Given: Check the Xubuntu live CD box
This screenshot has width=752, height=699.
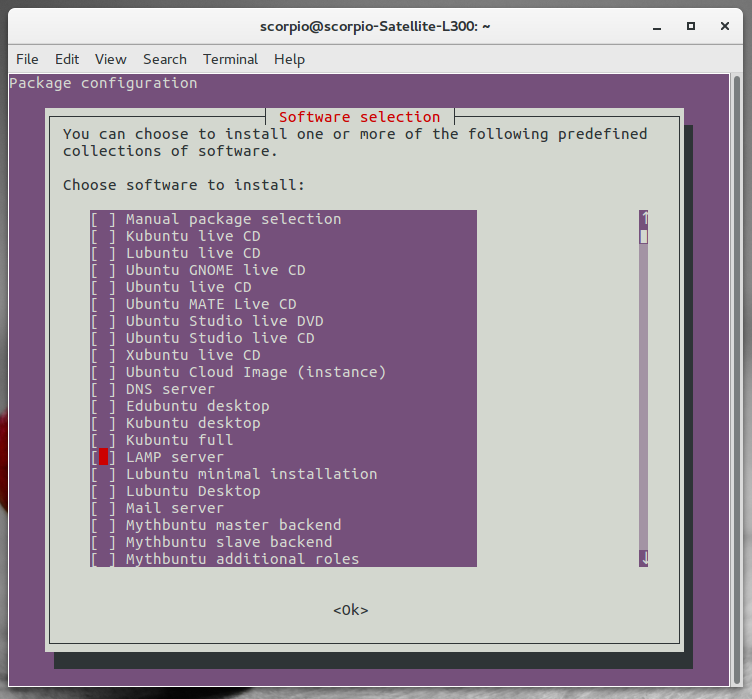Looking at the screenshot, I should click(x=104, y=355).
